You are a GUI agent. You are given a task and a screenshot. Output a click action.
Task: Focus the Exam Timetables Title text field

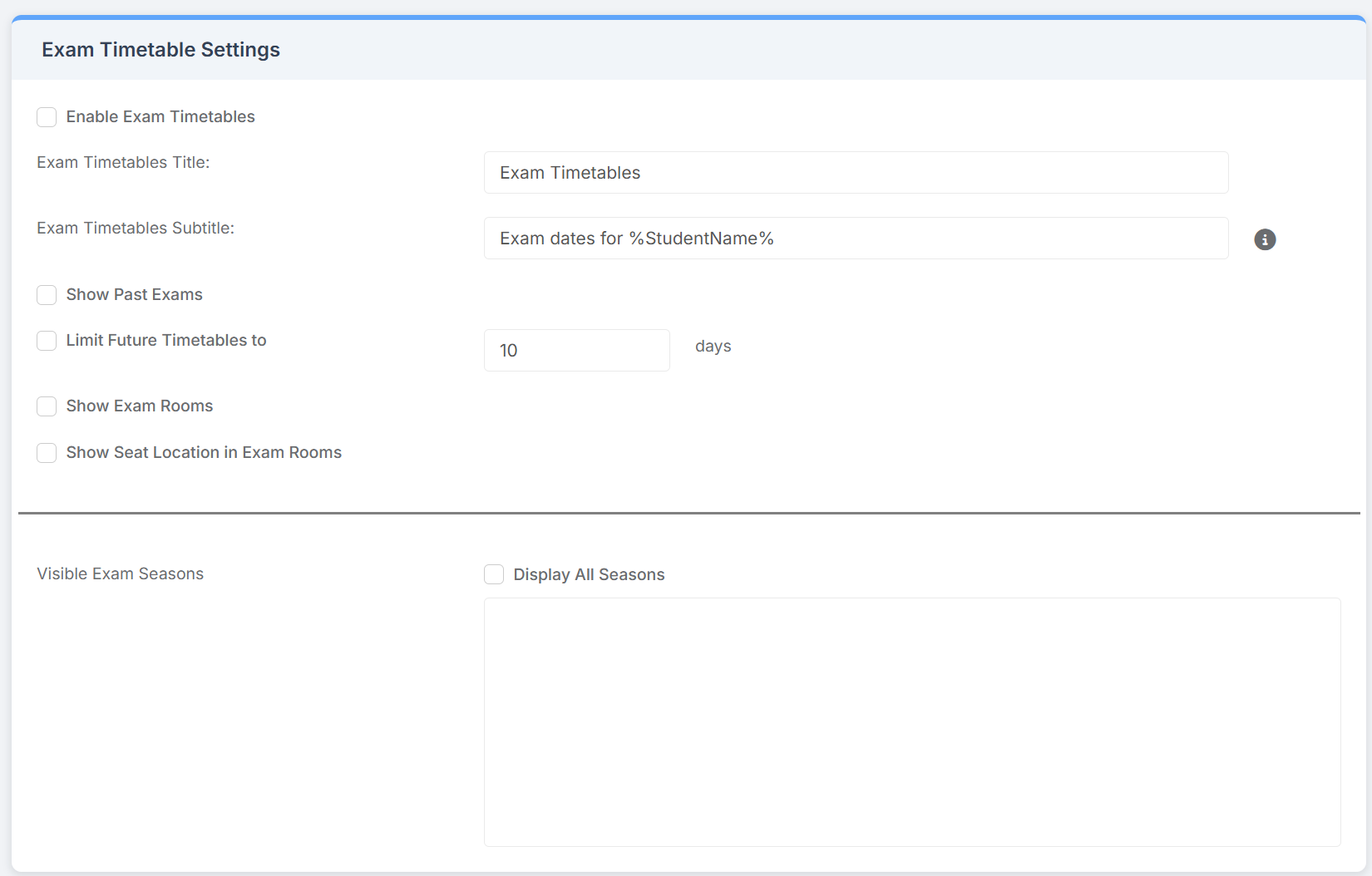855,173
